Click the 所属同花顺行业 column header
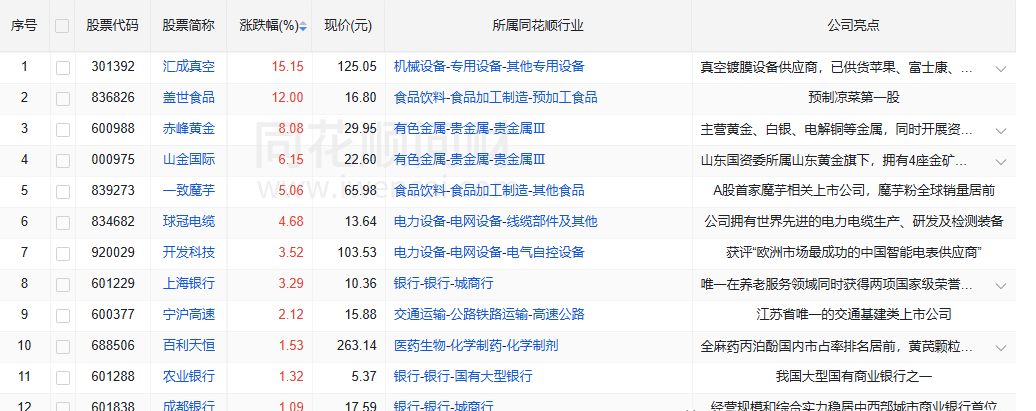The image size is (1036, 411). tap(538, 26)
